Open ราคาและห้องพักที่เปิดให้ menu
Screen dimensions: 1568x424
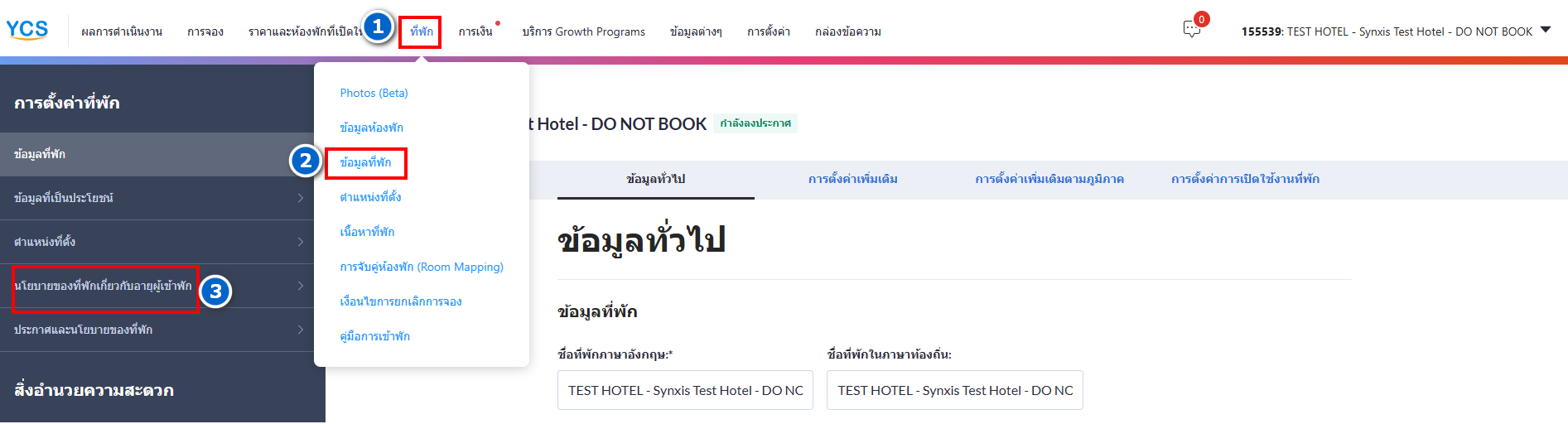(305, 31)
